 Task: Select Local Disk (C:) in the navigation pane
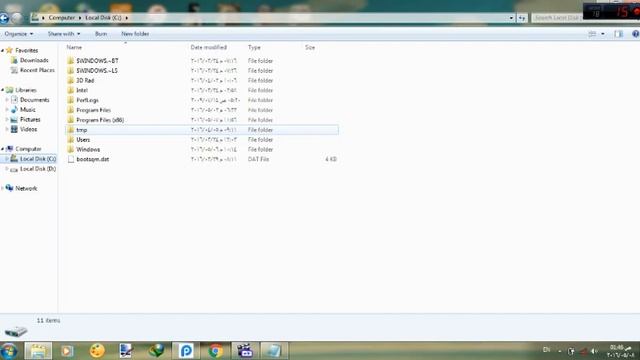(38, 159)
